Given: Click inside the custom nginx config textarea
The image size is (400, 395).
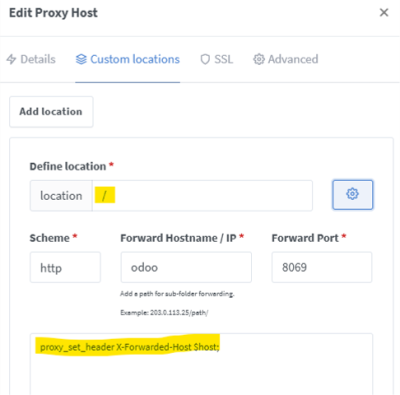Looking at the screenshot, I should pos(201,364).
